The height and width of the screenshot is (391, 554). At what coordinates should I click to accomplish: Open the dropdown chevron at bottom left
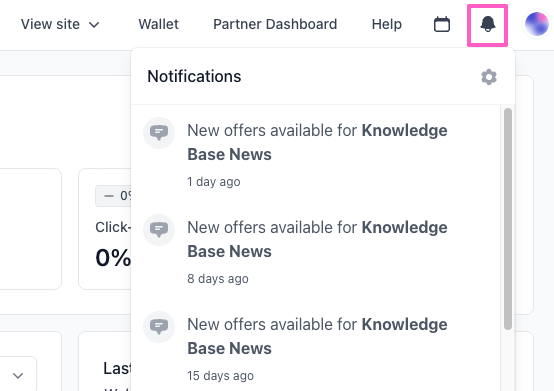coord(18,375)
